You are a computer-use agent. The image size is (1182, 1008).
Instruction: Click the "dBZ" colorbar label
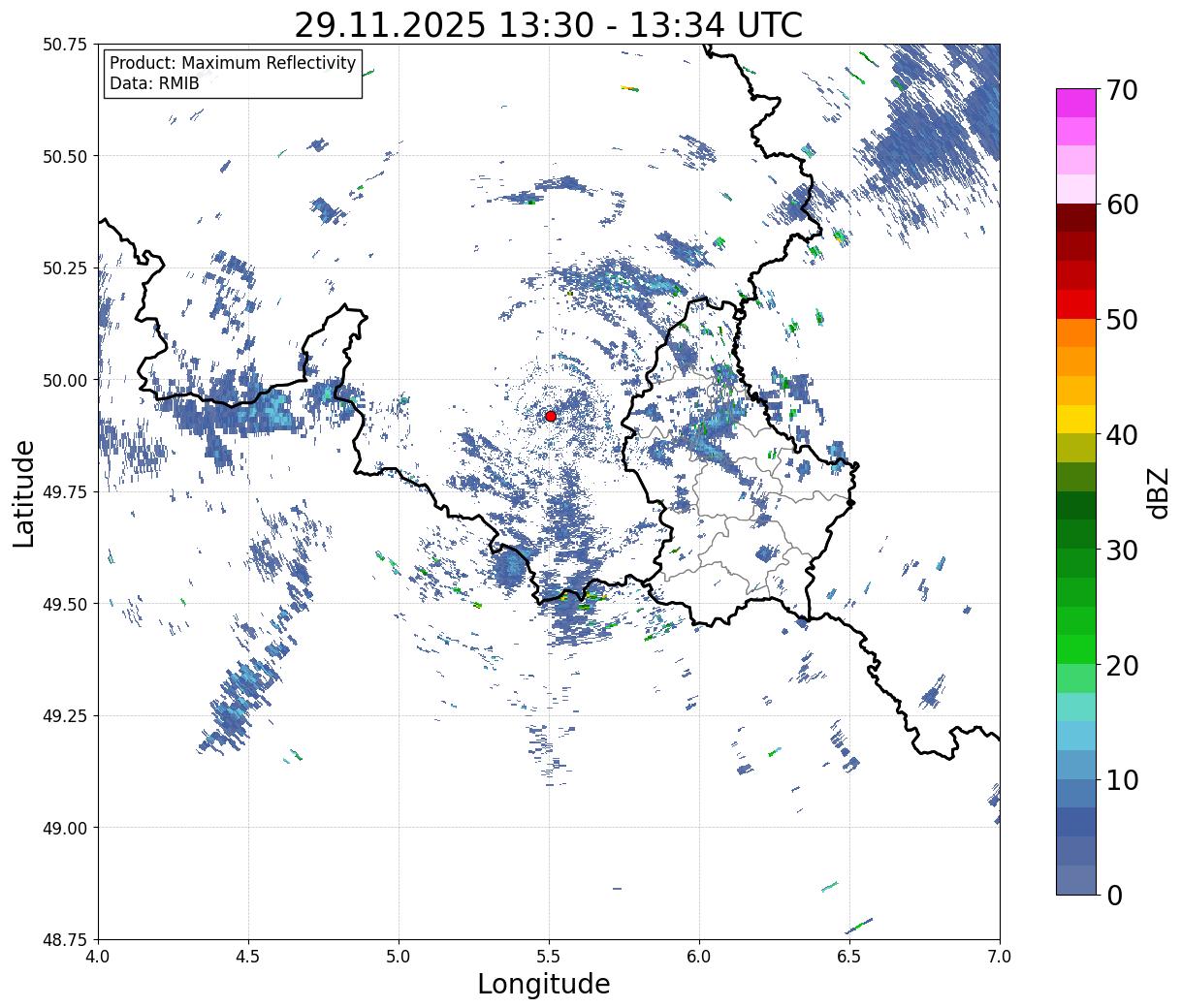point(1158,491)
